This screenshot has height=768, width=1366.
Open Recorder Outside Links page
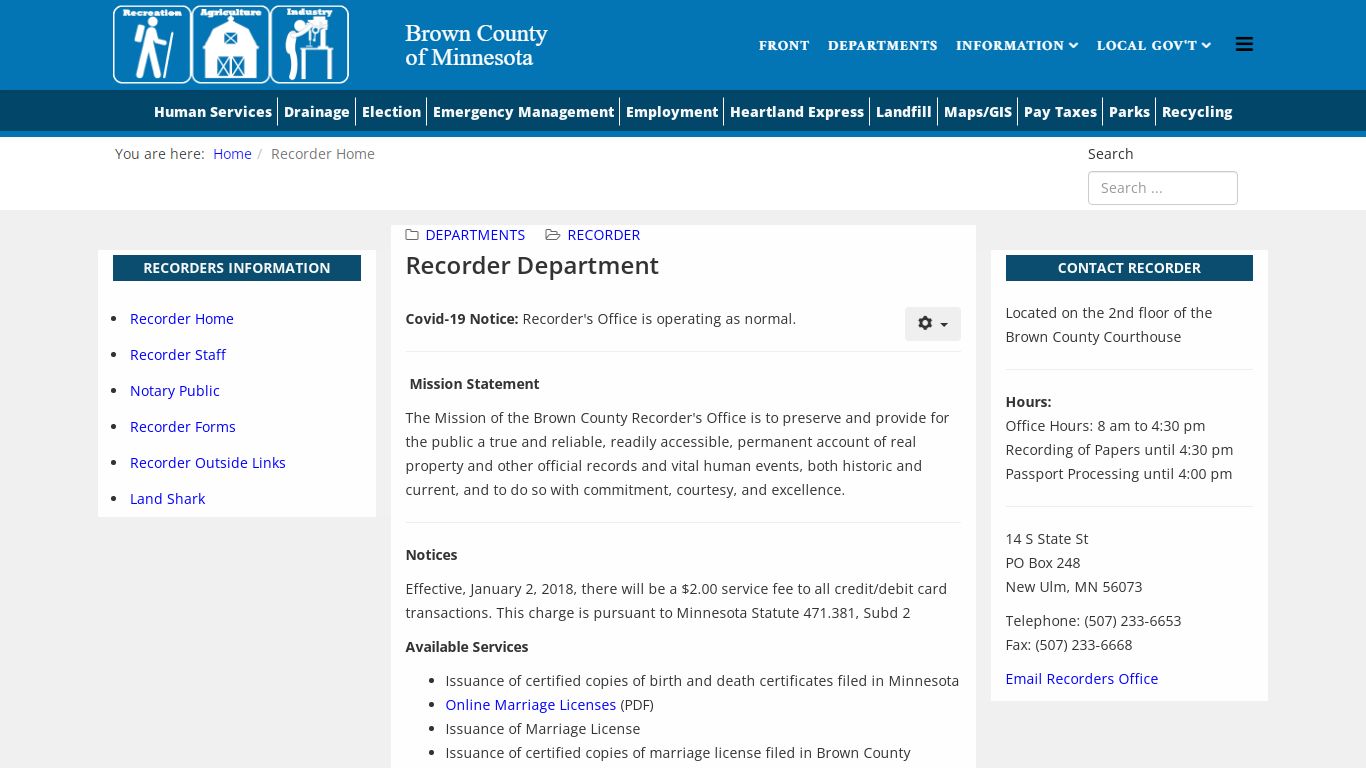tap(208, 463)
